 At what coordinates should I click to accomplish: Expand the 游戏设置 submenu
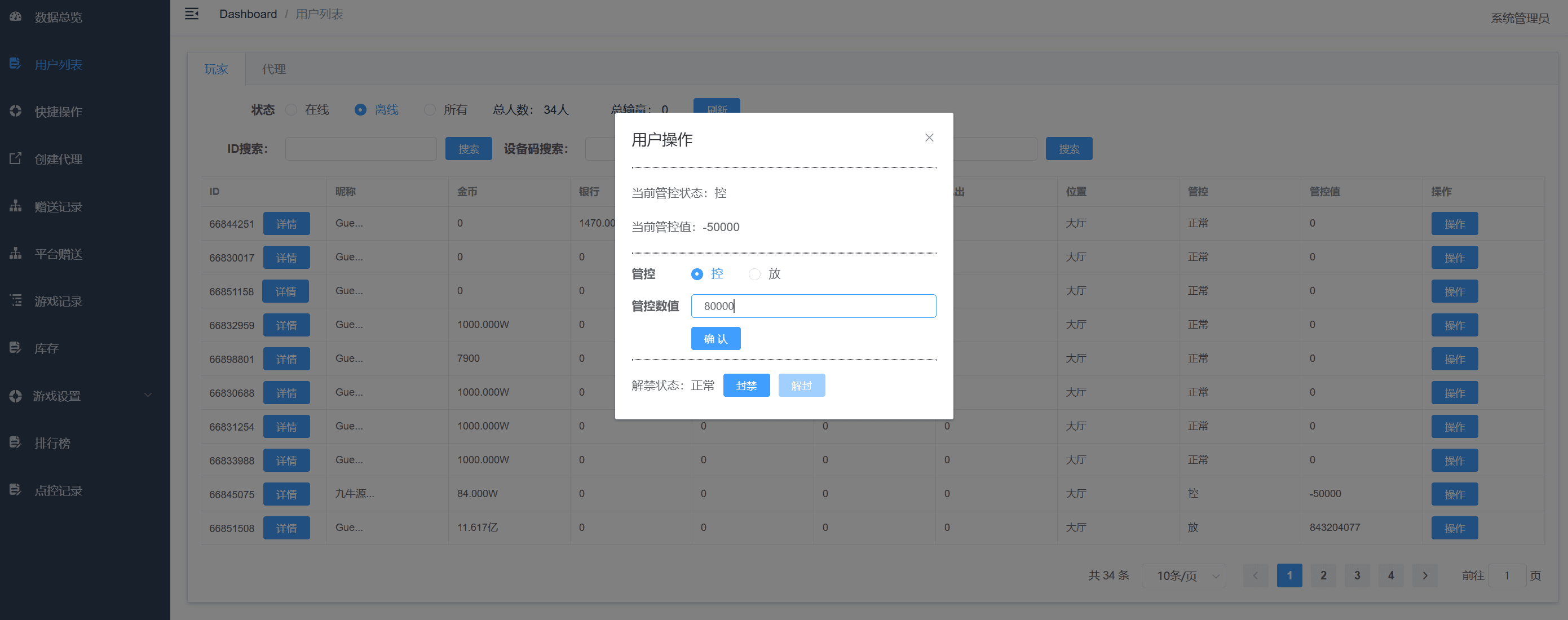click(x=58, y=396)
